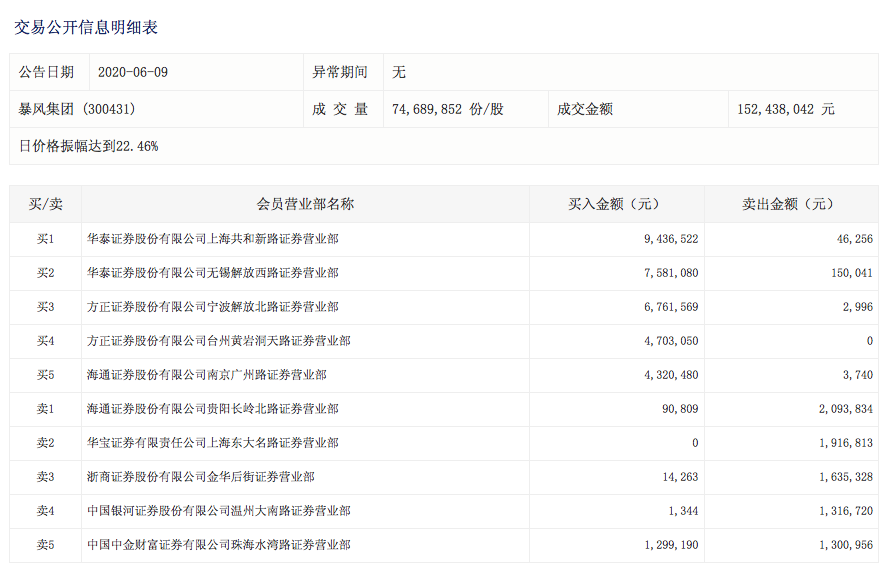Click stock name 暴风集团 (300431)

click(77, 109)
